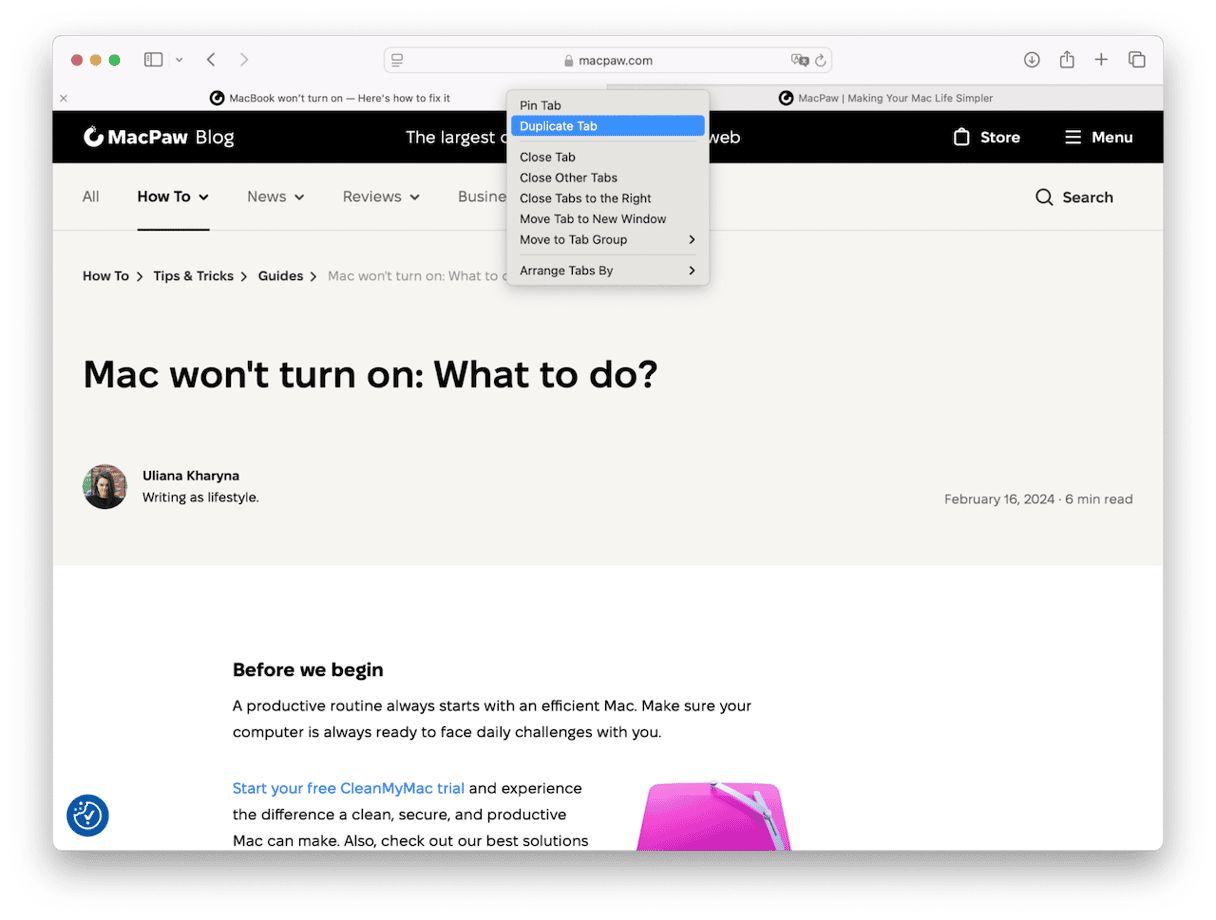Click Start your free CleanMyMac trial link
This screenshot has width=1216, height=920.
tap(348, 788)
